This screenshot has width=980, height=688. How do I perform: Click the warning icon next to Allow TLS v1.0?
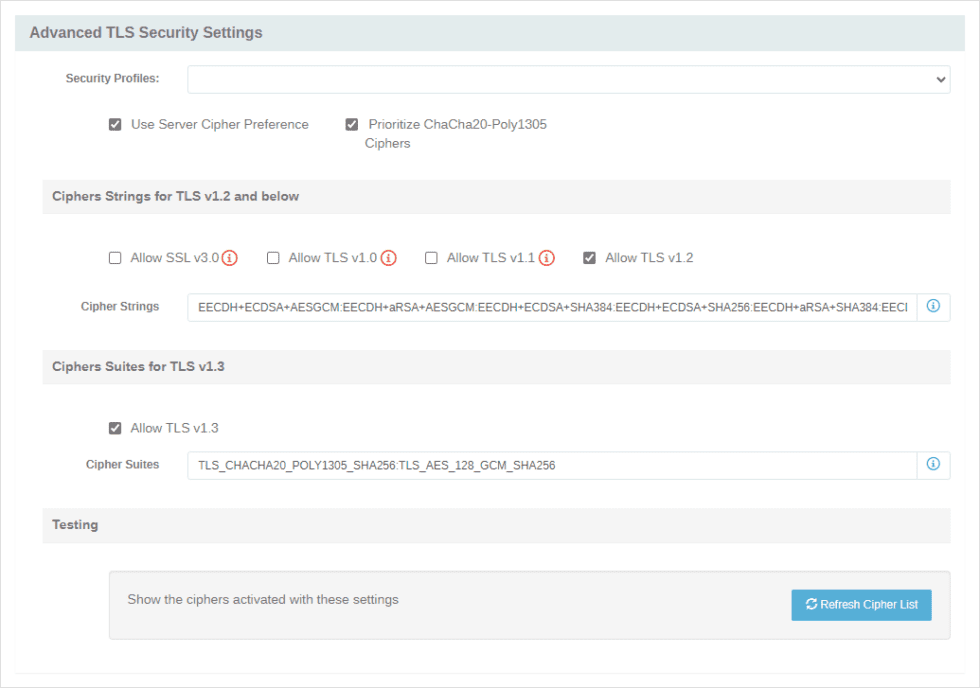pyautogui.click(x=390, y=257)
